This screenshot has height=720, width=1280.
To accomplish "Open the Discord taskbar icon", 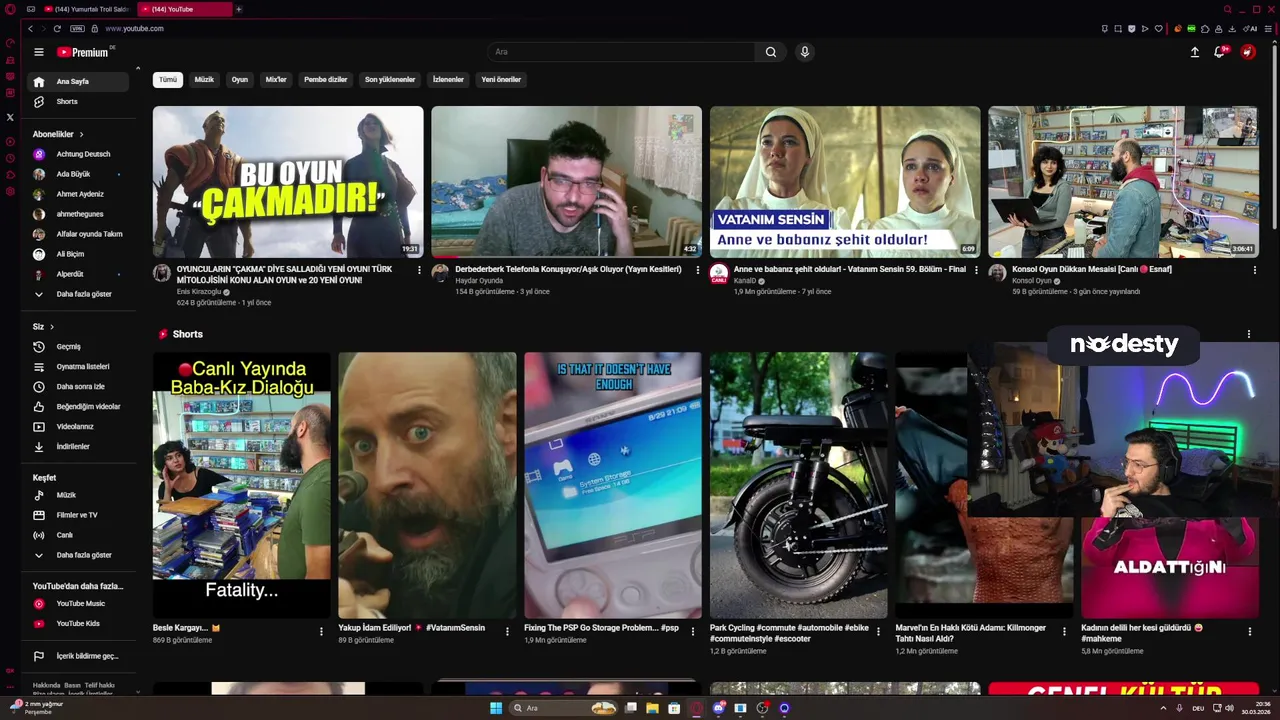I will (719, 708).
